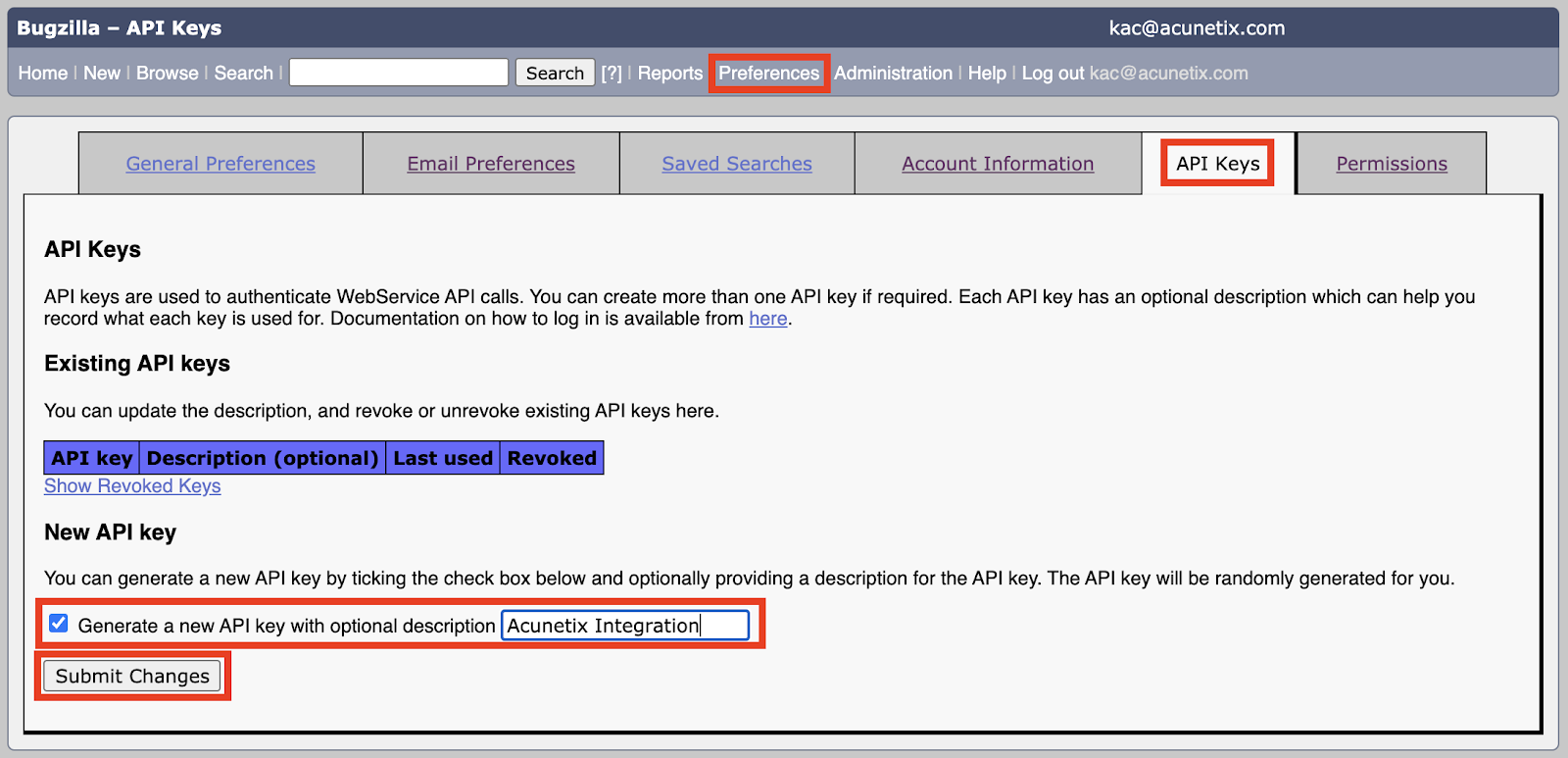The image size is (1568, 758).
Task: Click the Search link in navigation
Action: [x=244, y=74]
